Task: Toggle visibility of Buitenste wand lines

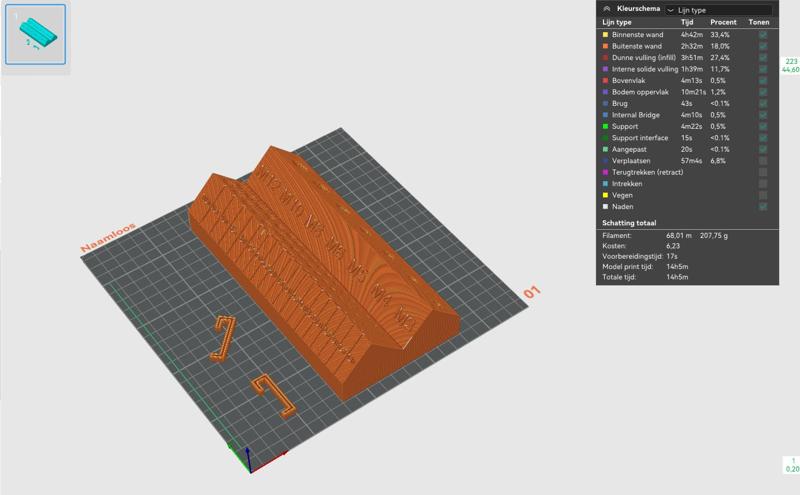Action: click(x=763, y=46)
